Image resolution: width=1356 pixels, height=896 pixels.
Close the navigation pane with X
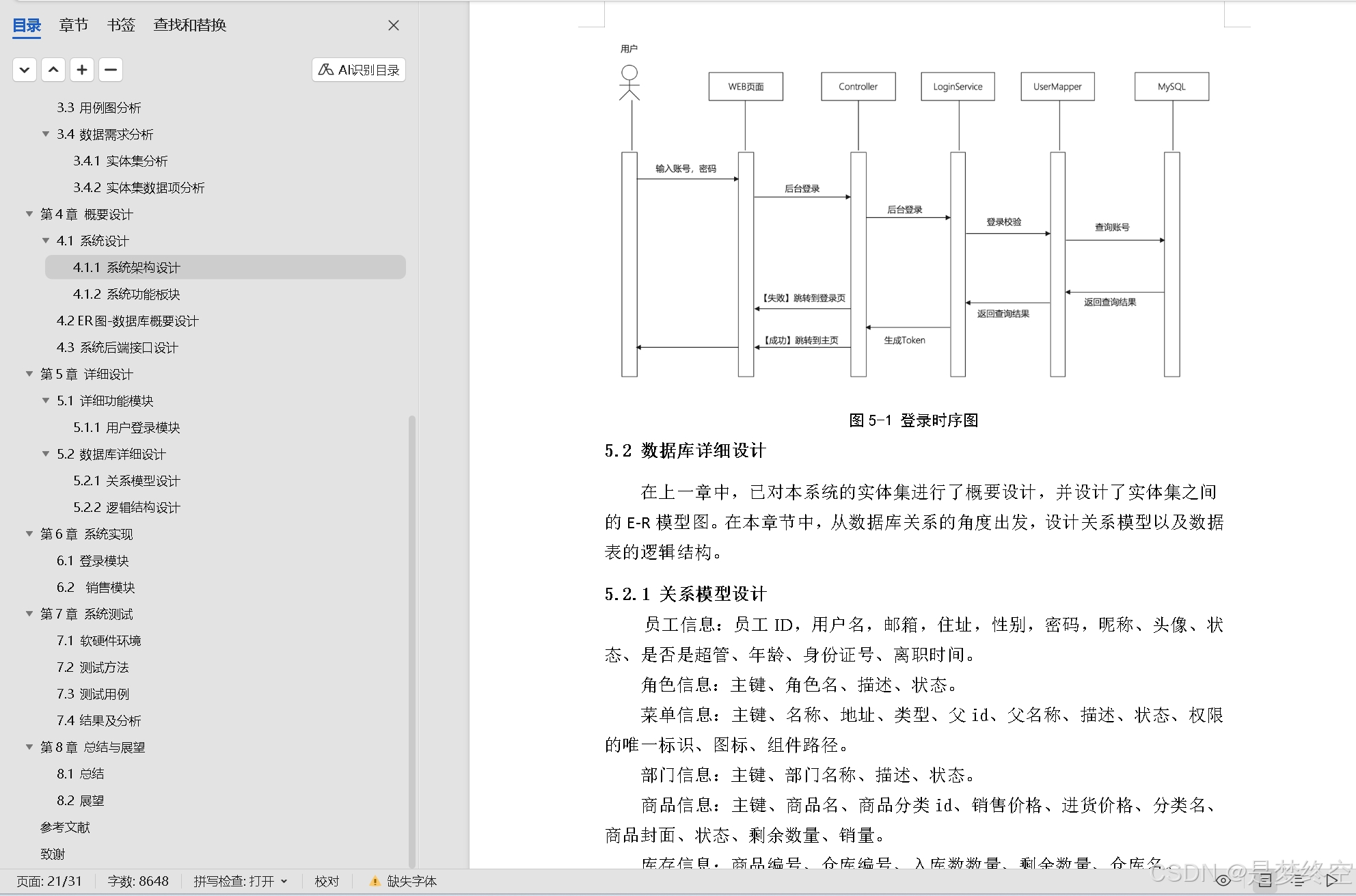(x=394, y=25)
